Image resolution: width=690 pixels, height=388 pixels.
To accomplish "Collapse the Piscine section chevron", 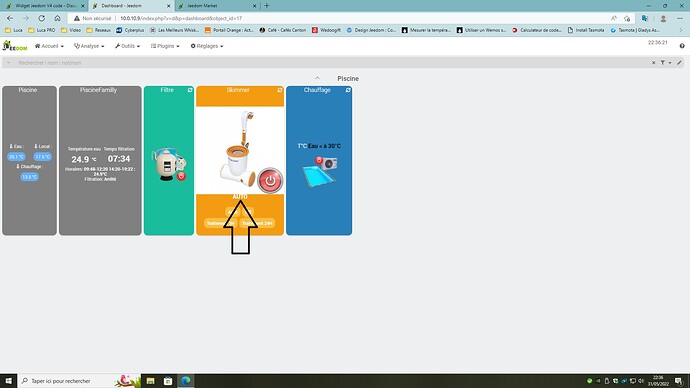I will click(x=317, y=78).
